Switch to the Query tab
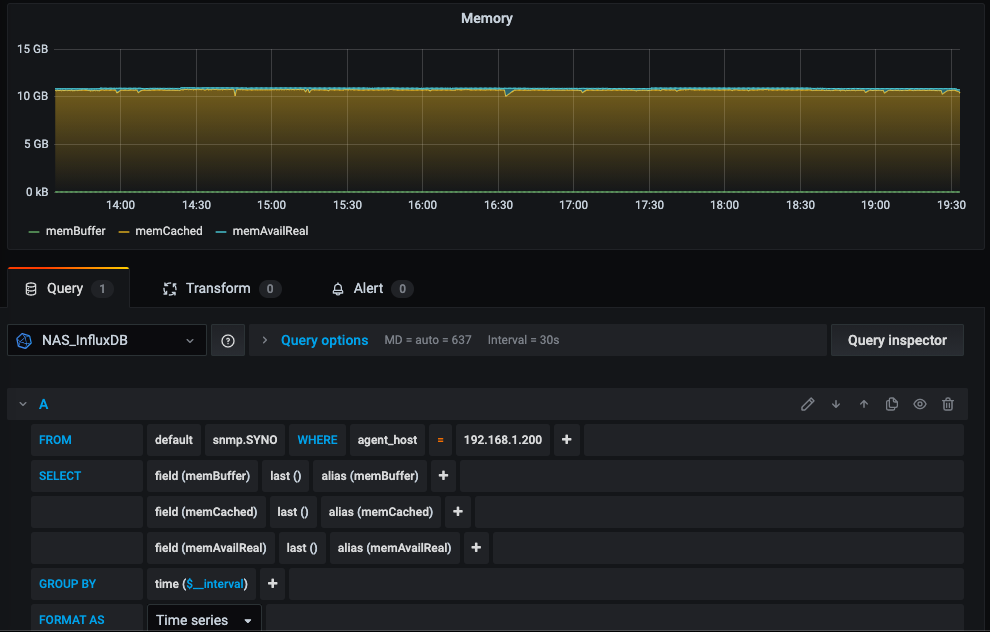990x632 pixels. [x=68, y=289]
